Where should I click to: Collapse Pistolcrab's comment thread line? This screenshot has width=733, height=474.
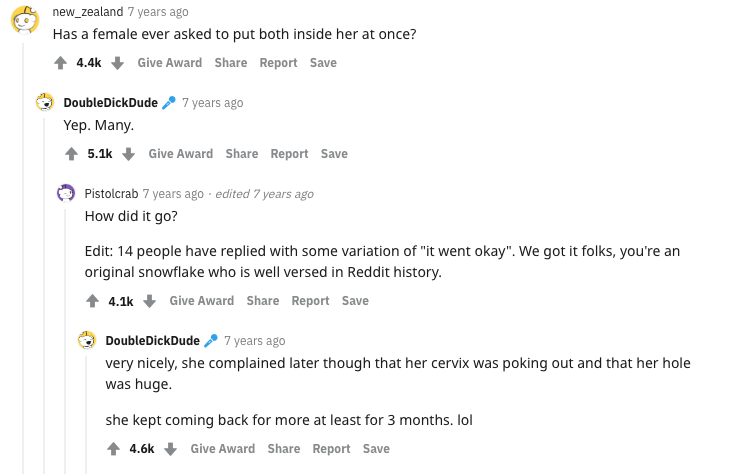tap(65, 341)
